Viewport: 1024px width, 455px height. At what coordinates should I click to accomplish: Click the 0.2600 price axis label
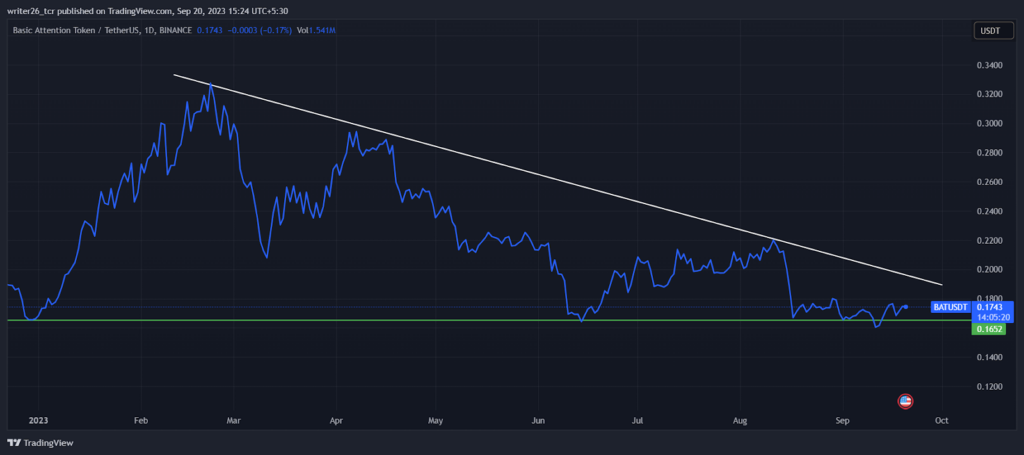987,182
